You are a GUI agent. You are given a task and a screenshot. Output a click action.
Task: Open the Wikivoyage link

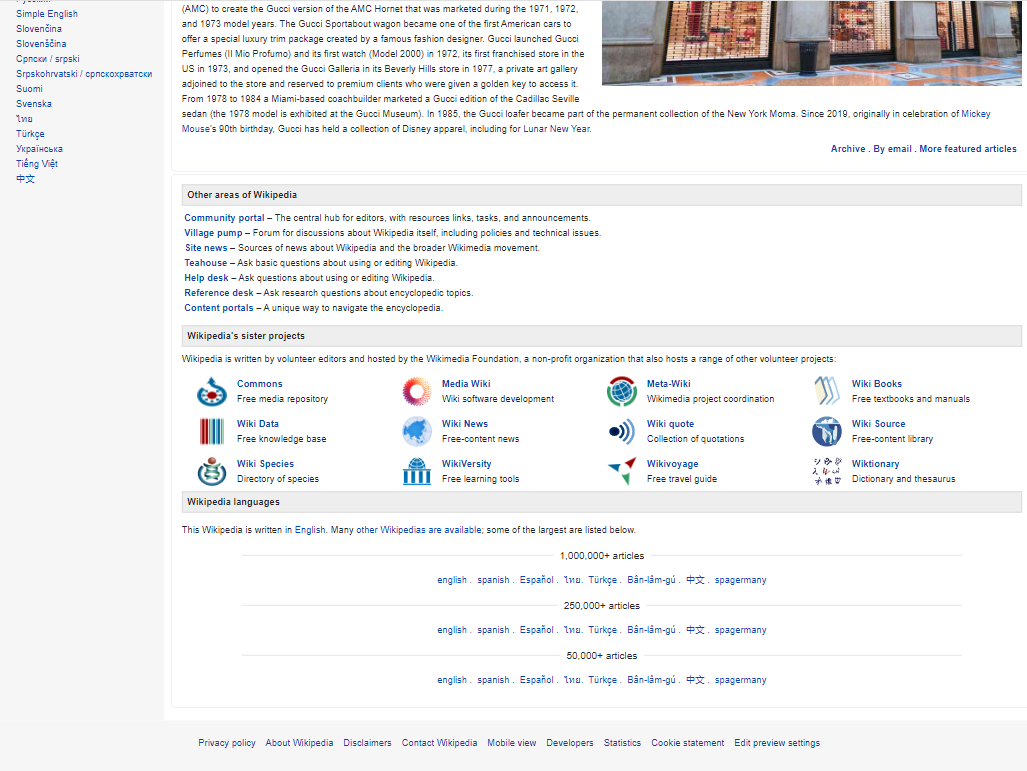(x=673, y=464)
